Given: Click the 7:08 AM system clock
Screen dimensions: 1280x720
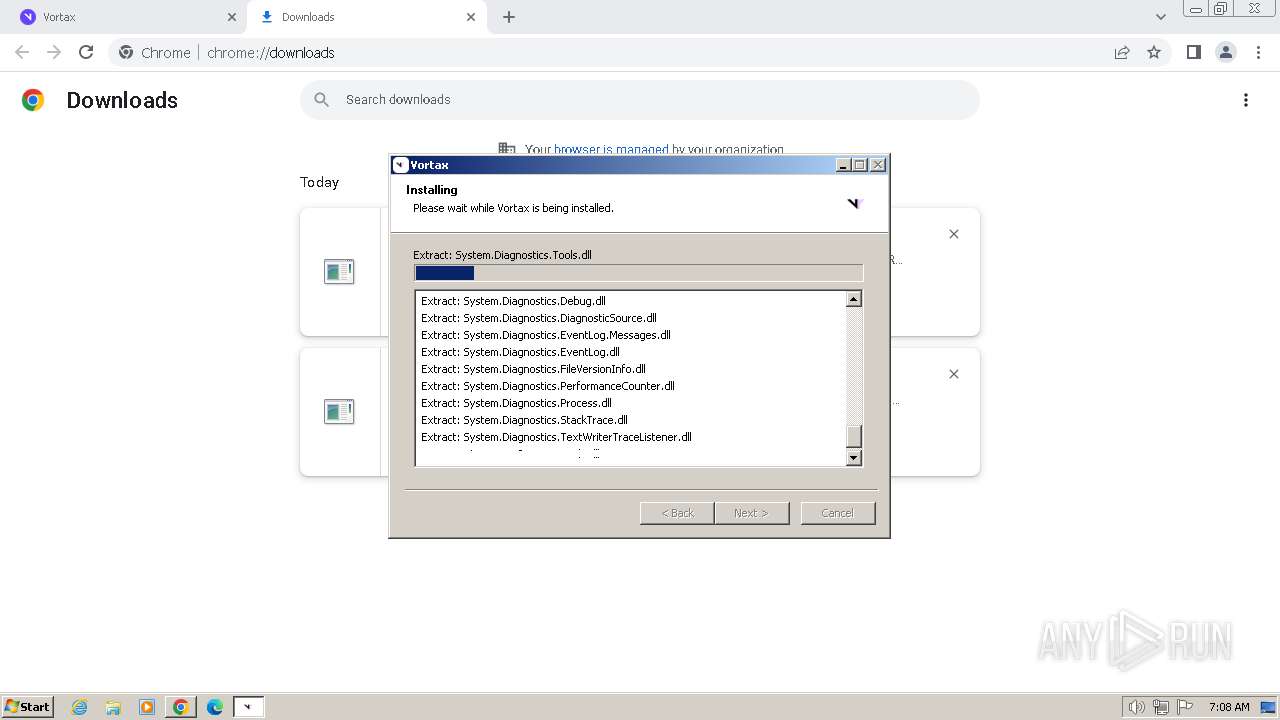Looking at the screenshot, I should point(1229,707).
